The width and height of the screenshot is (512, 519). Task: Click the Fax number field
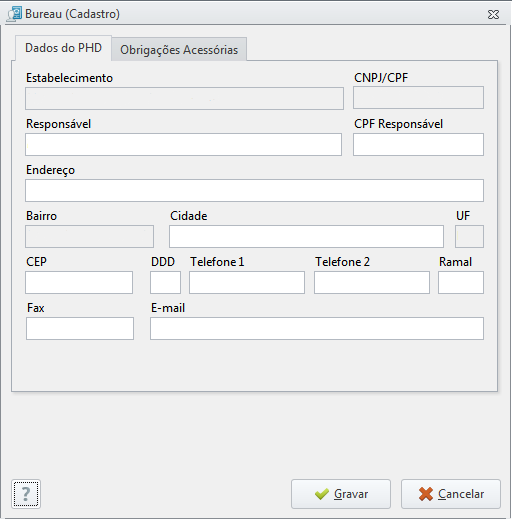point(80,328)
